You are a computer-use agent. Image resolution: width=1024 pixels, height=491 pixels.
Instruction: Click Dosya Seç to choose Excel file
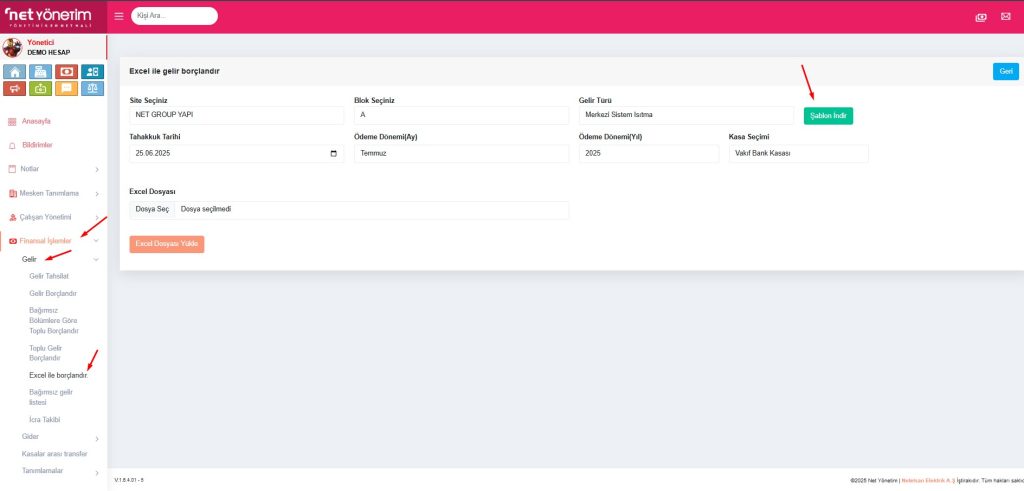(x=152, y=210)
